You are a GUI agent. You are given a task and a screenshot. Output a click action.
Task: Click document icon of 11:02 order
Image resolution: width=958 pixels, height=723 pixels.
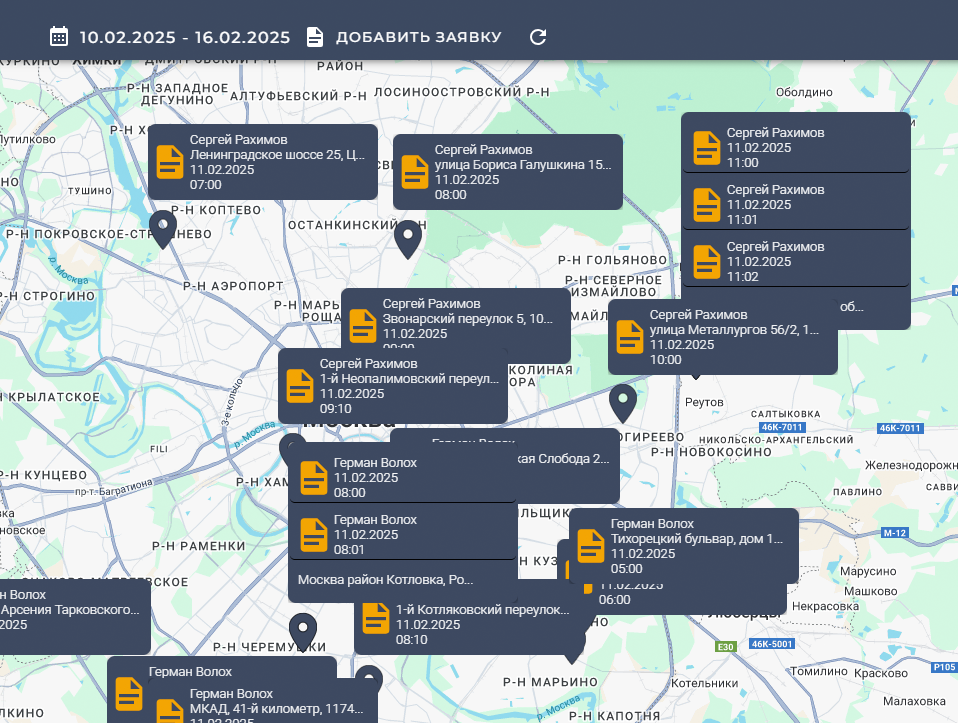(x=707, y=261)
